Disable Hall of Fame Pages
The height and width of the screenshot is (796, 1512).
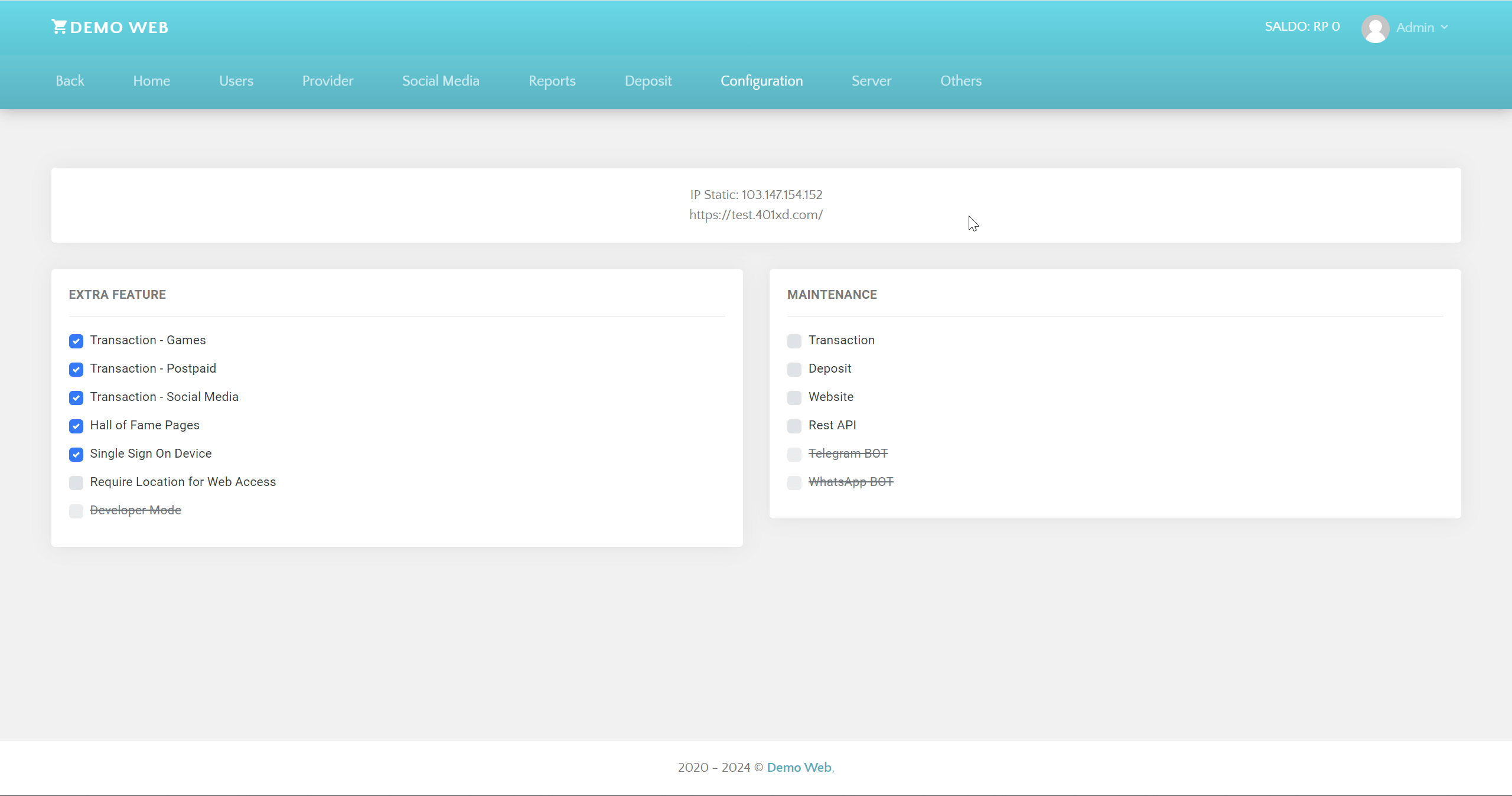[76, 426]
